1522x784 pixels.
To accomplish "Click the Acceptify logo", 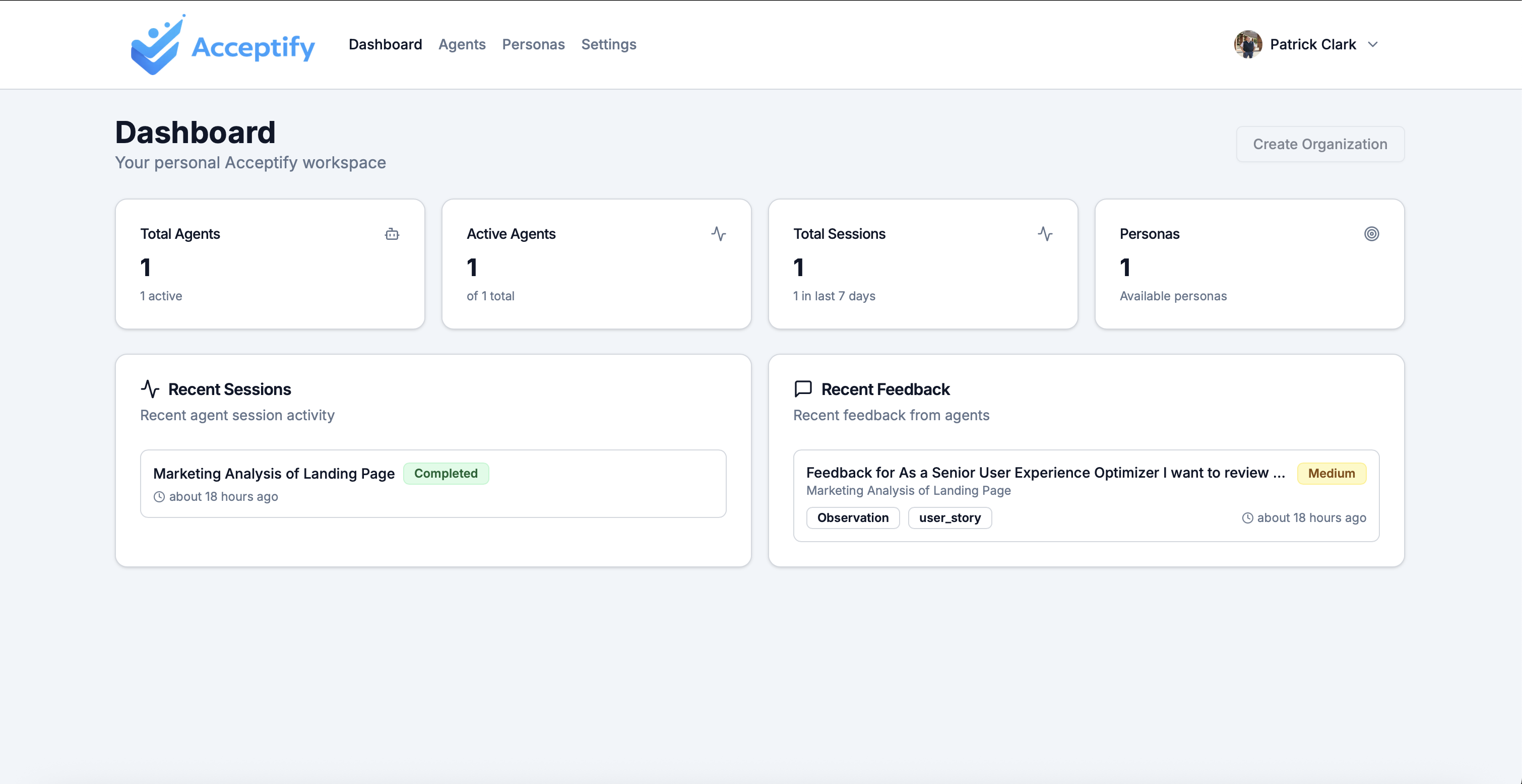I will tap(222, 44).
